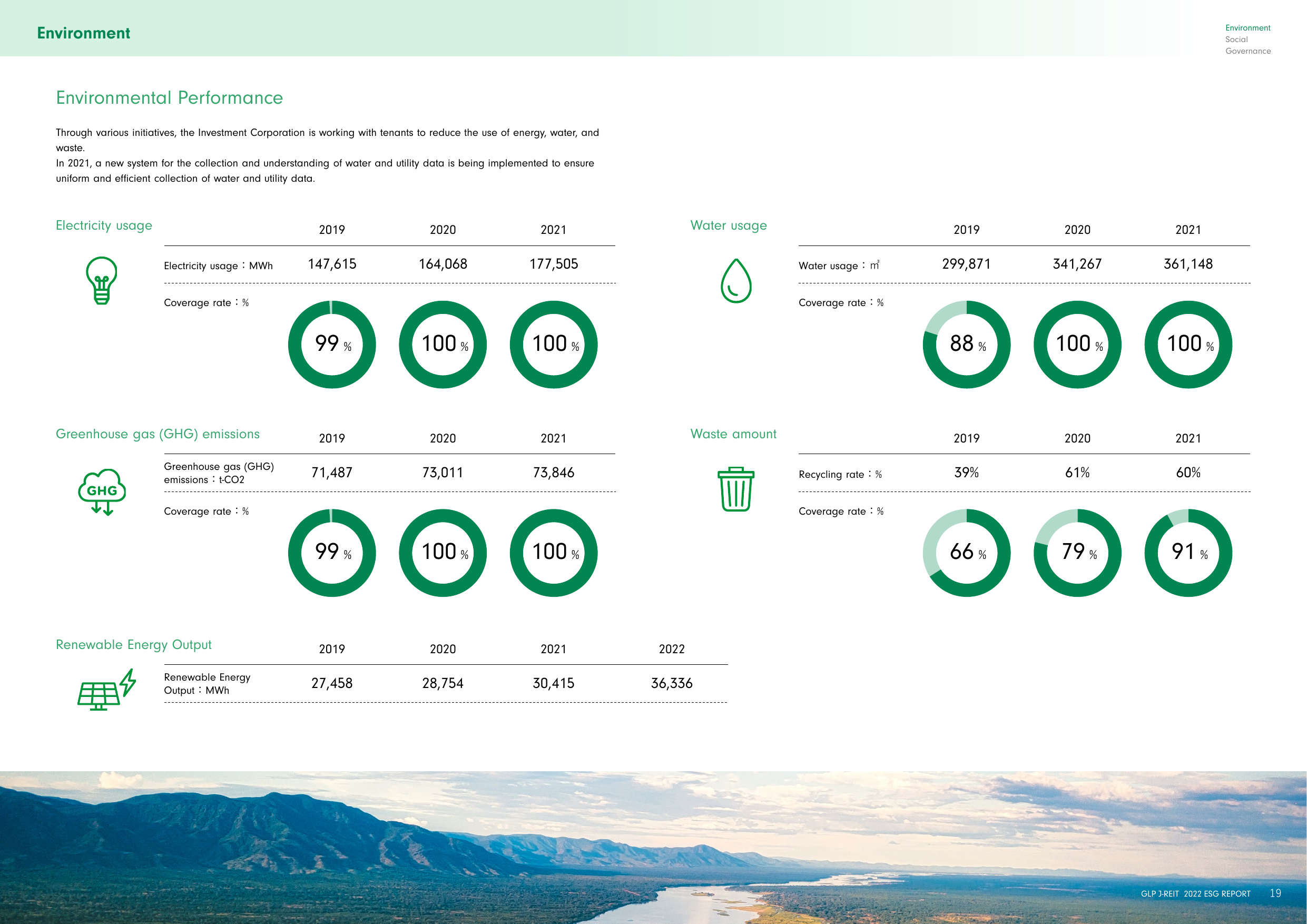
Task: Click the 39% recycling rate value
Action: [967, 473]
